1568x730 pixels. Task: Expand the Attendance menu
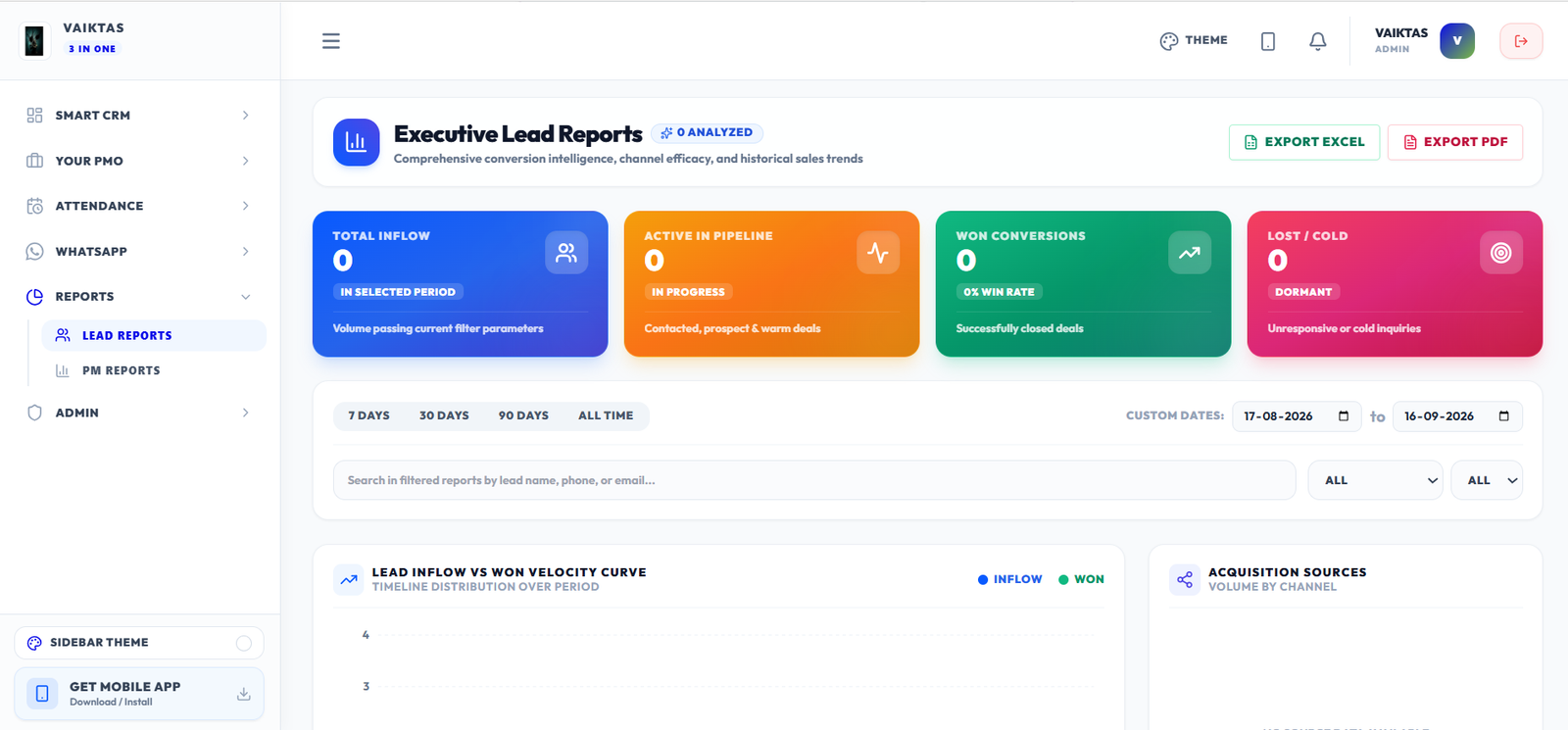(140, 206)
